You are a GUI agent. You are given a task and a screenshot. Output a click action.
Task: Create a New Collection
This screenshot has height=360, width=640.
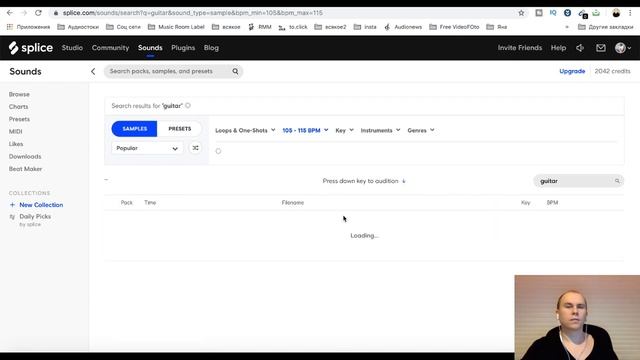click(x=41, y=205)
